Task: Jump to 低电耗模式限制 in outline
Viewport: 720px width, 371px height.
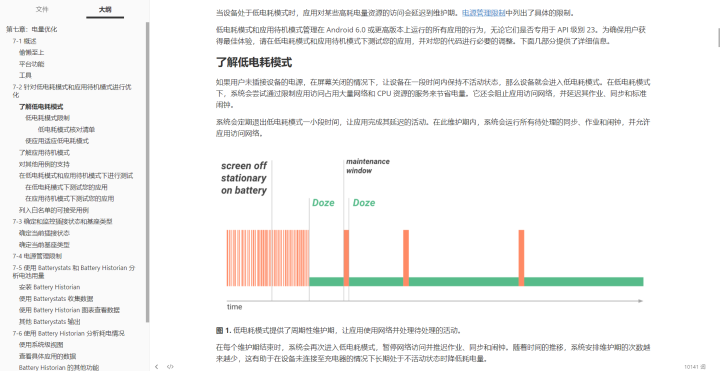Action: (x=48, y=118)
